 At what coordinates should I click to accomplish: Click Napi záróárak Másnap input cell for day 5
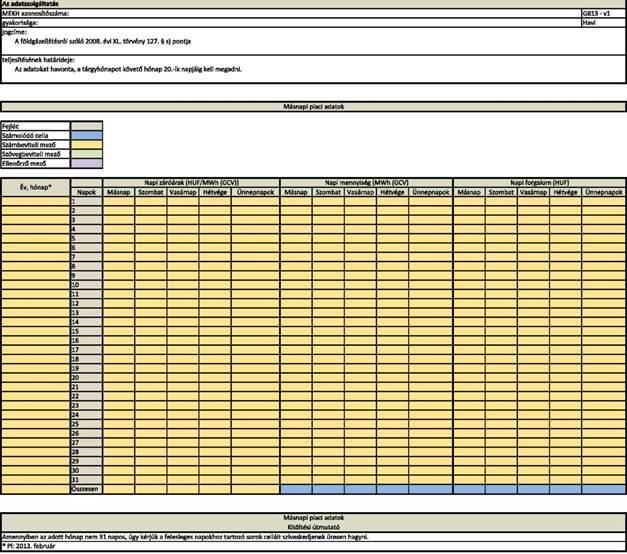point(119,238)
